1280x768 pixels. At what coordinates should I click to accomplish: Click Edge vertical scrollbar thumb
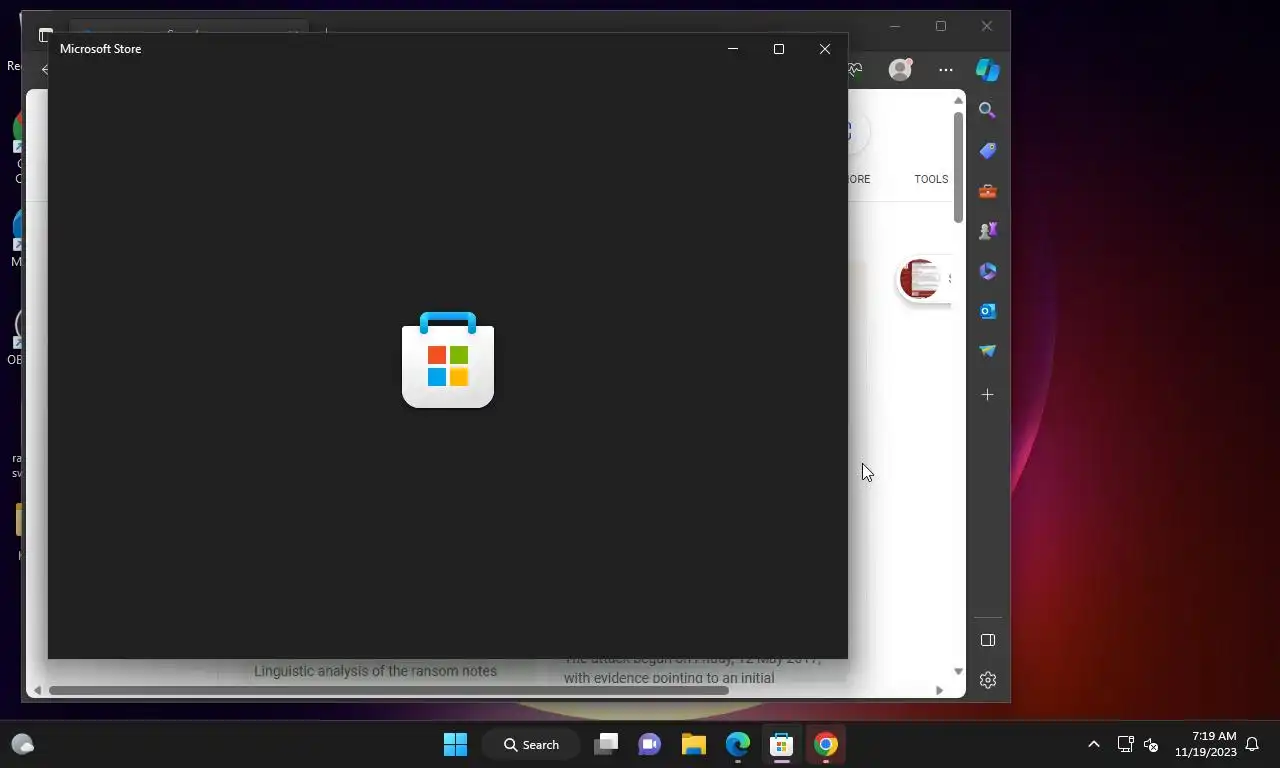[x=957, y=167]
